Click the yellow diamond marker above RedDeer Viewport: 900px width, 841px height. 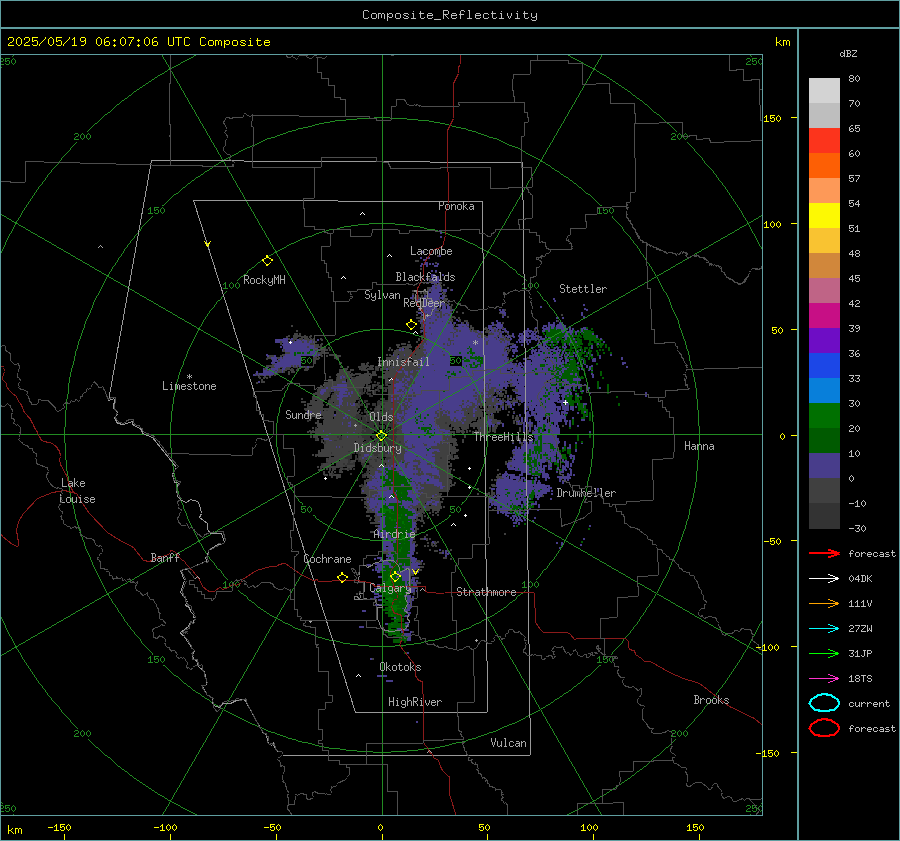point(411,325)
